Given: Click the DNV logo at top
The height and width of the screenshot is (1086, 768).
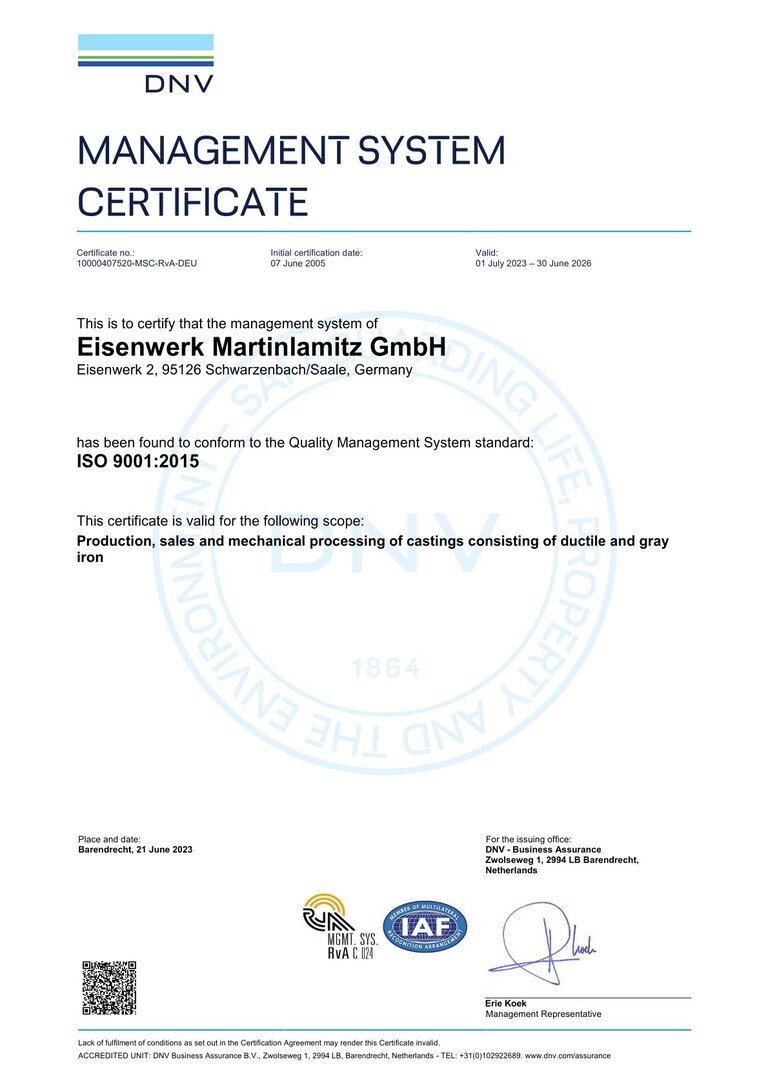Looking at the screenshot, I should [x=145, y=64].
